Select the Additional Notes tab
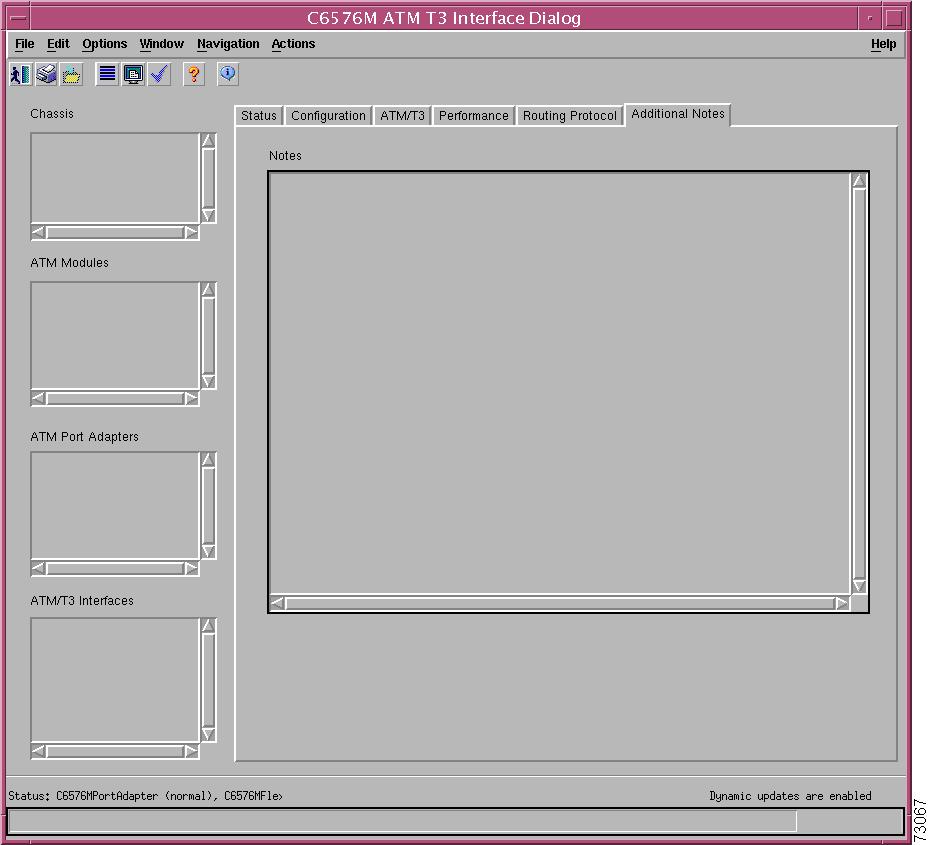The height and width of the screenshot is (845, 932). tap(678, 114)
